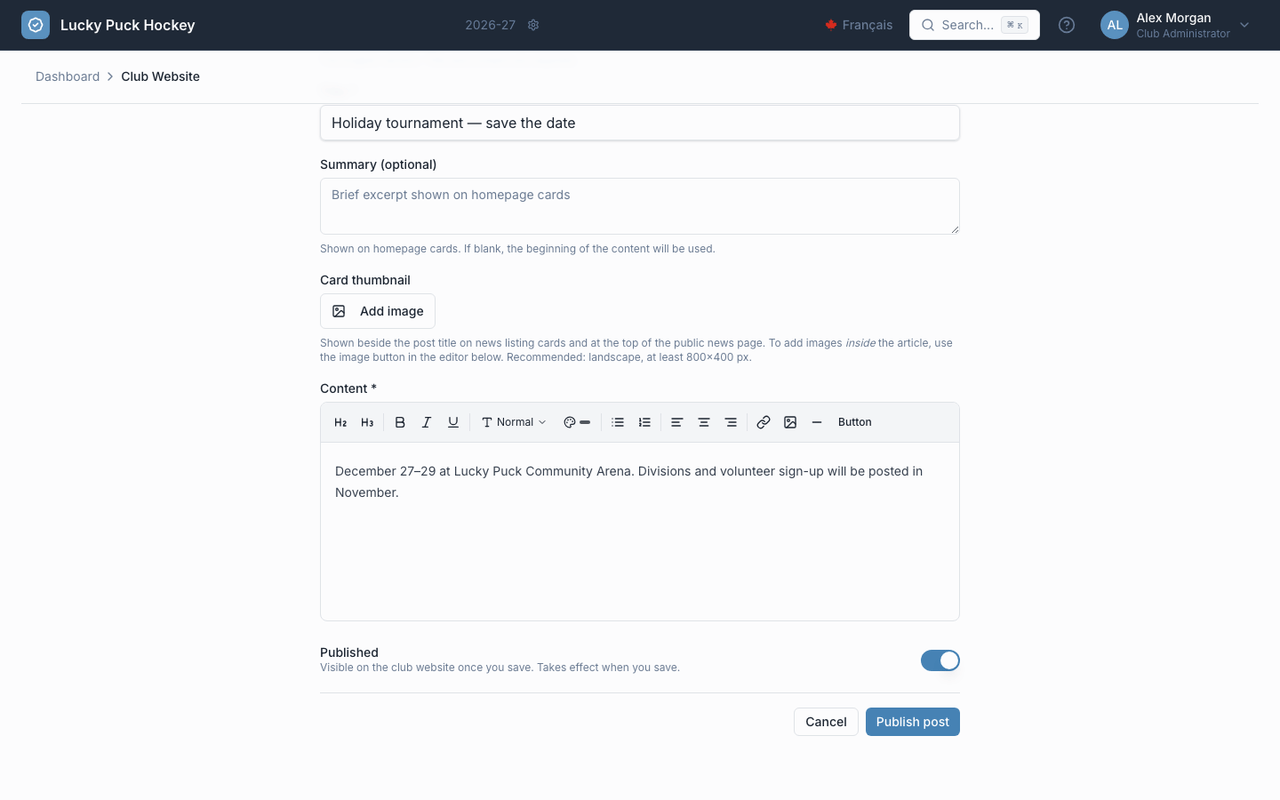Click the Add image thumbnail button

coord(378,311)
